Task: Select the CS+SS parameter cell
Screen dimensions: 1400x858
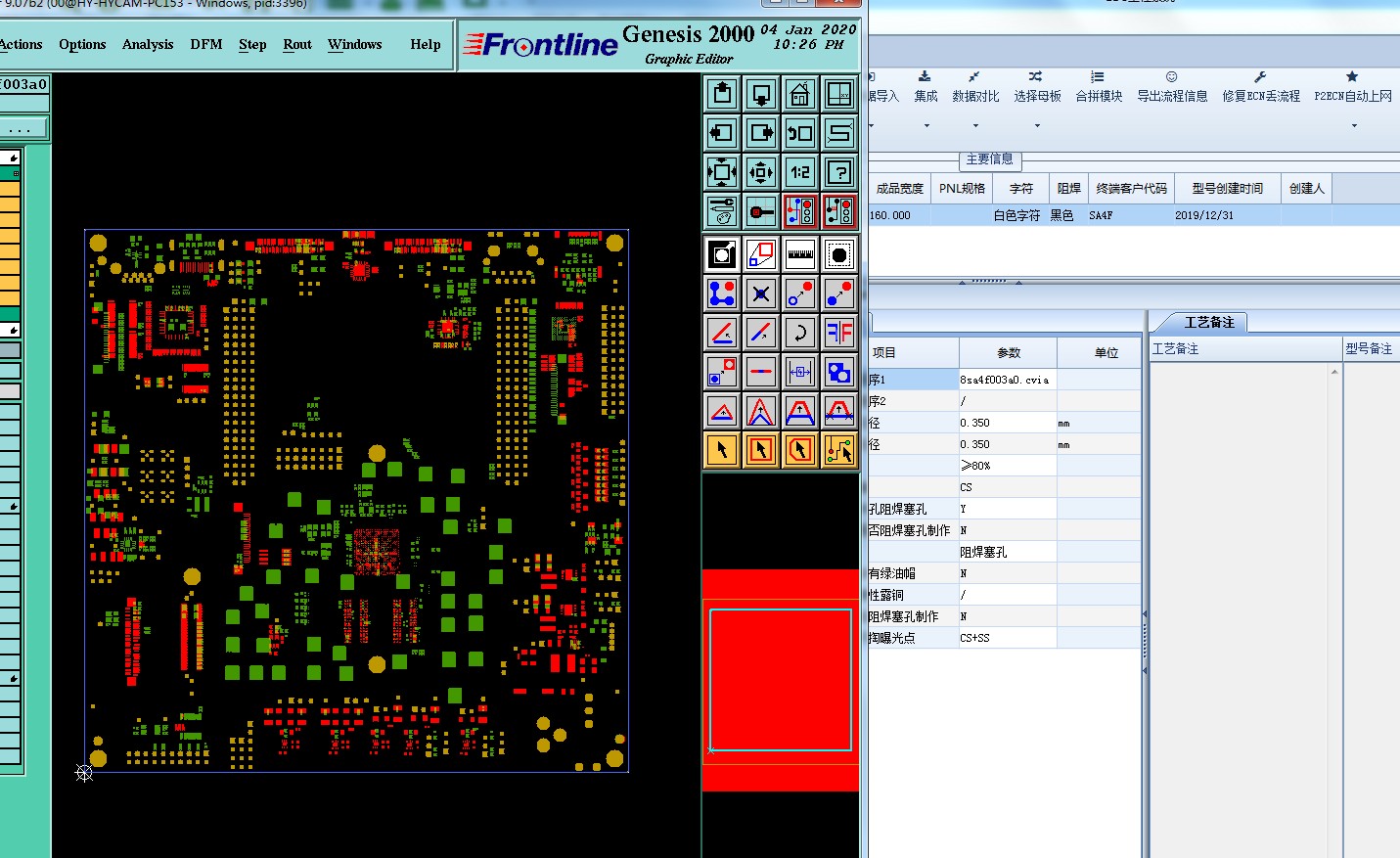Action: (1008, 638)
